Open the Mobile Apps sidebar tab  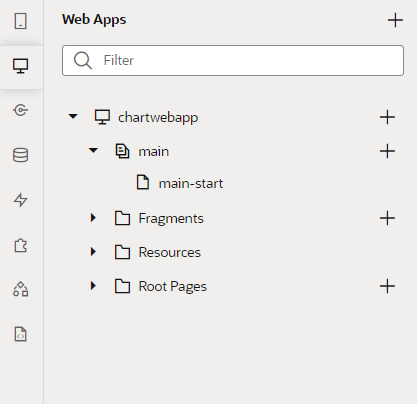coord(21,21)
